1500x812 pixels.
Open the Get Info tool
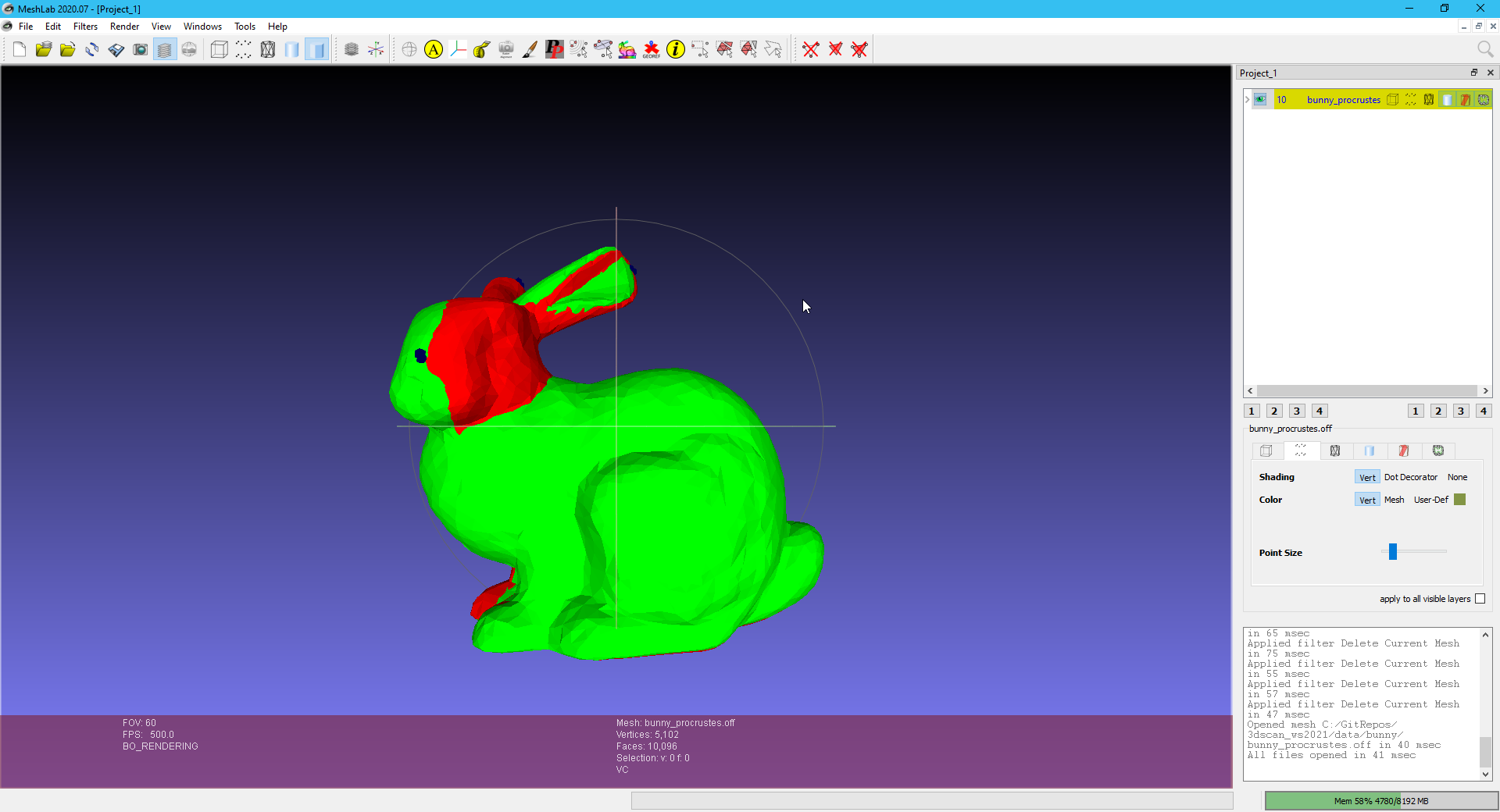point(675,50)
